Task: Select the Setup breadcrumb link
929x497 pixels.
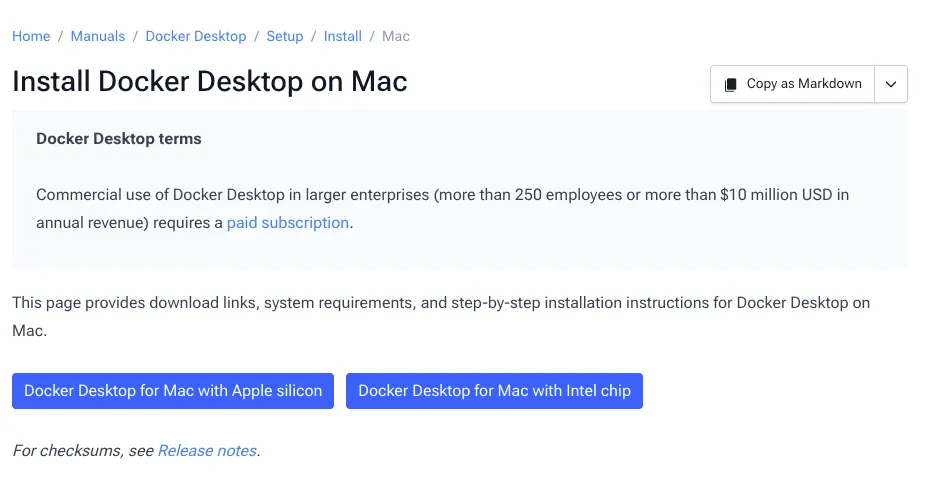Action: pyautogui.click(x=285, y=36)
